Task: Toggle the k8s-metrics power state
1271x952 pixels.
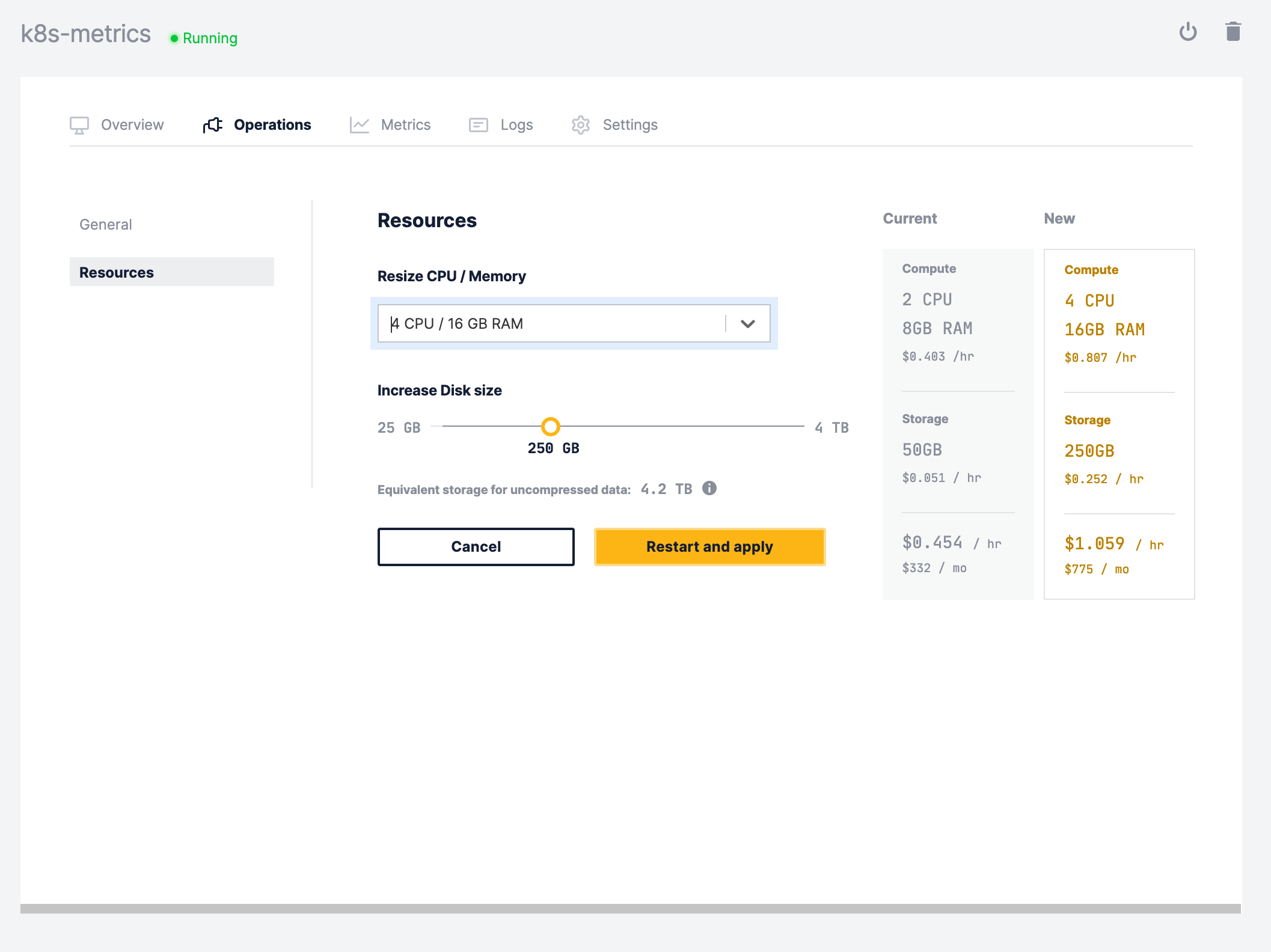Action: (x=1188, y=32)
